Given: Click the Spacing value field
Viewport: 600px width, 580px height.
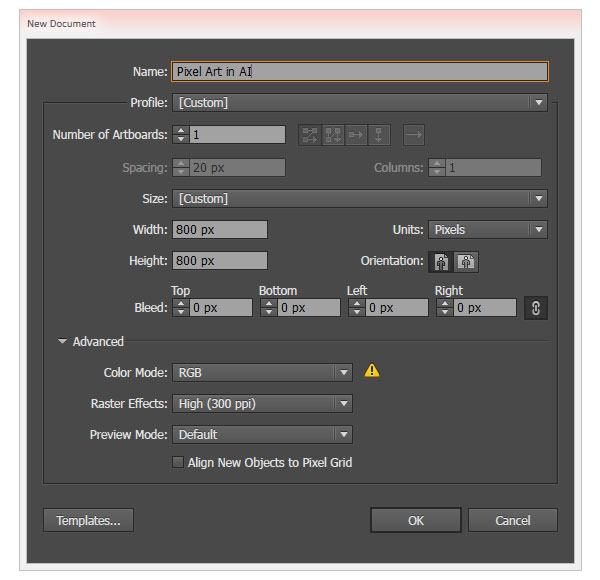Looking at the screenshot, I should coord(237,168).
